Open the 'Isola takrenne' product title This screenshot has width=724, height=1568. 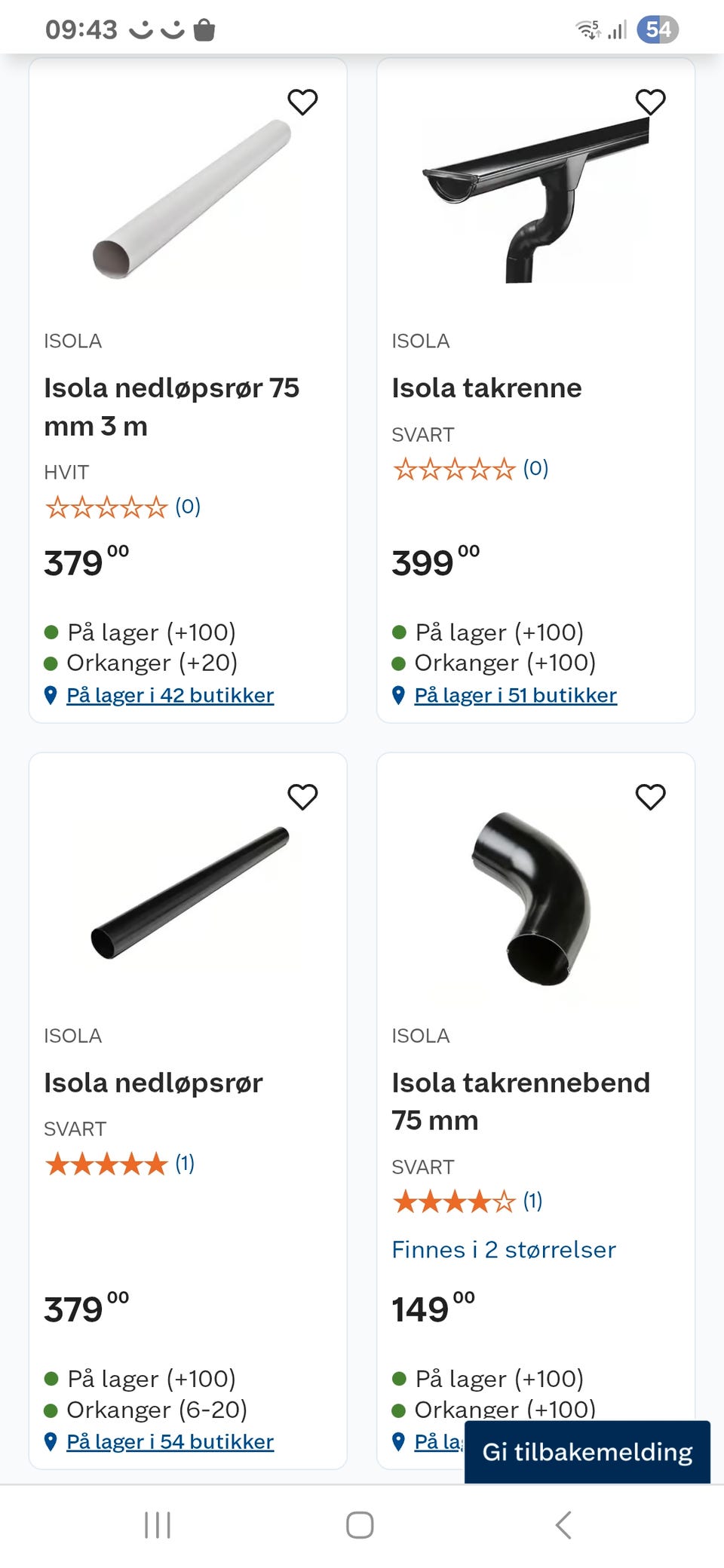(486, 388)
